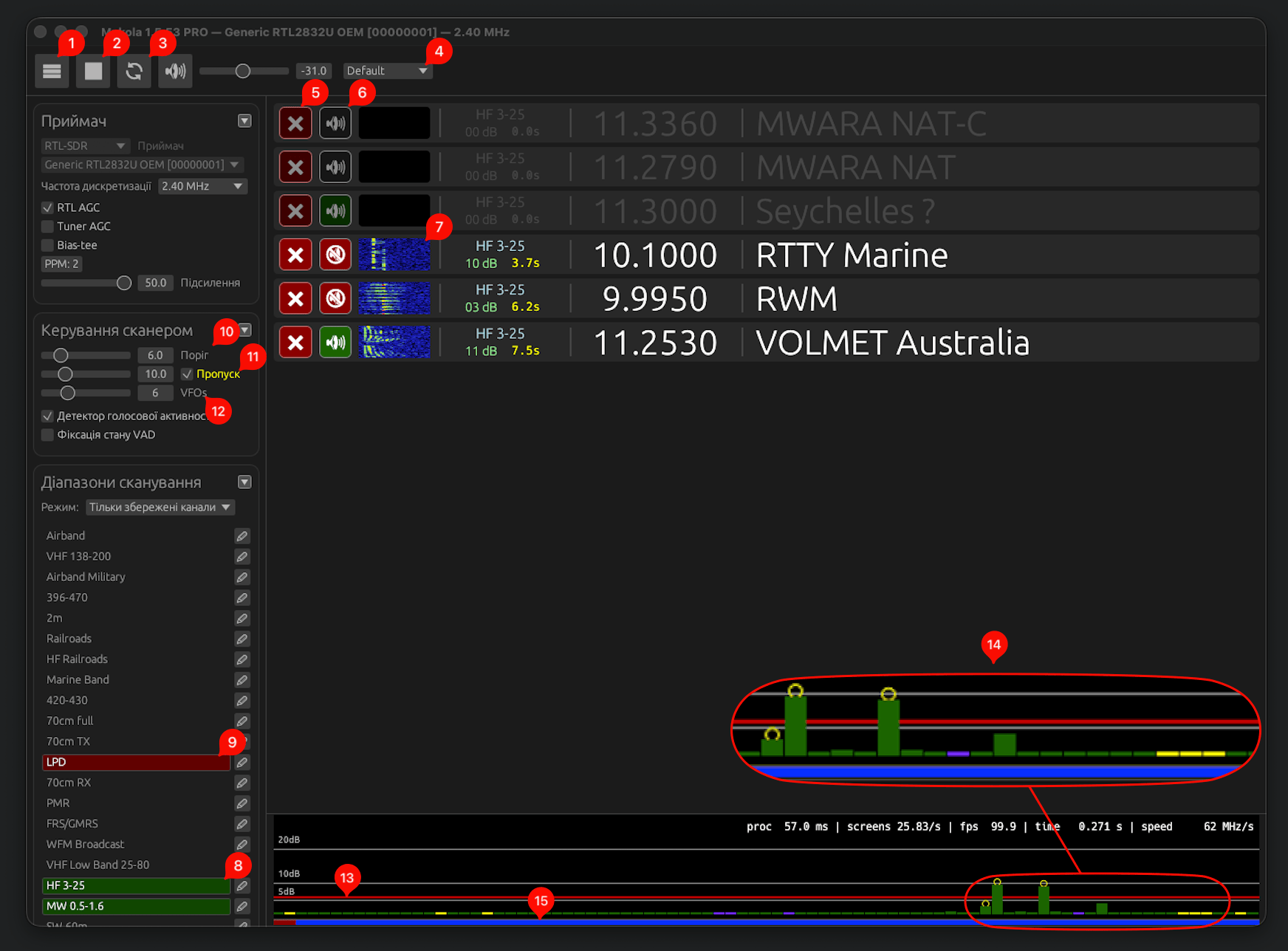This screenshot has width=1288, height=951.
Task: Adjust the Підсилення gain slider
Action: tap(123, 283)
